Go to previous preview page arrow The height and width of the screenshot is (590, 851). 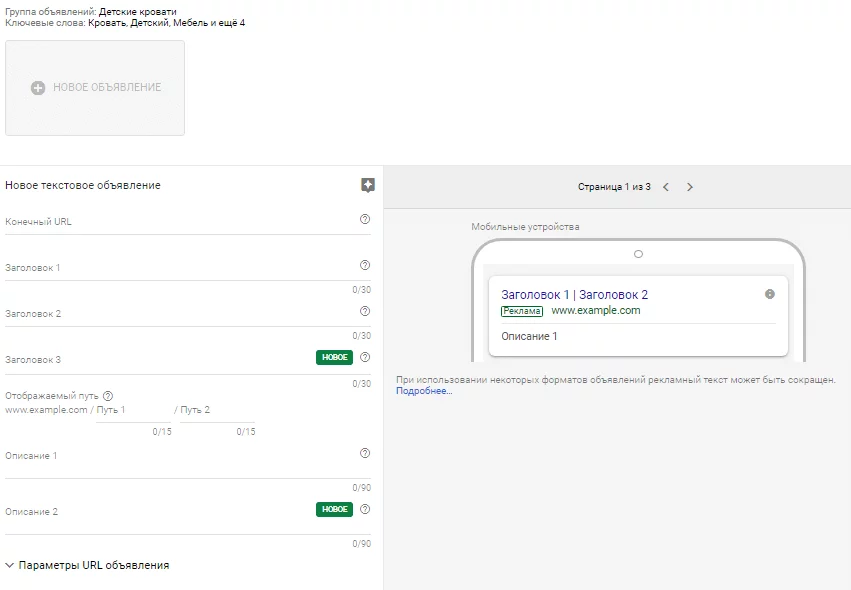(666, 187)
